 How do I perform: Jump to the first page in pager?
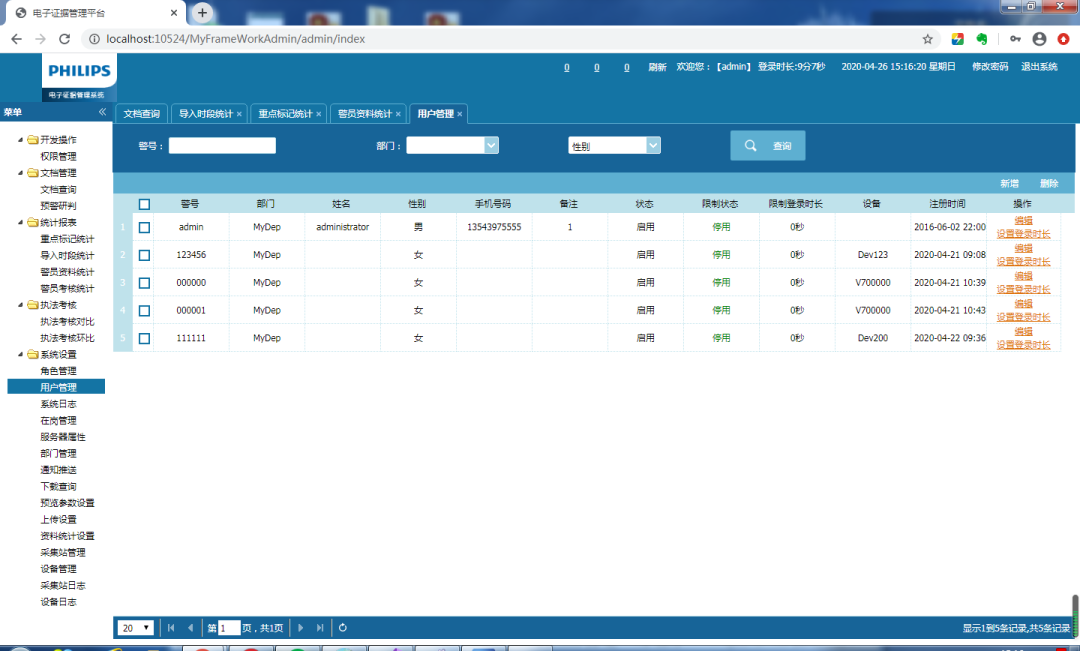coord(171,628)
